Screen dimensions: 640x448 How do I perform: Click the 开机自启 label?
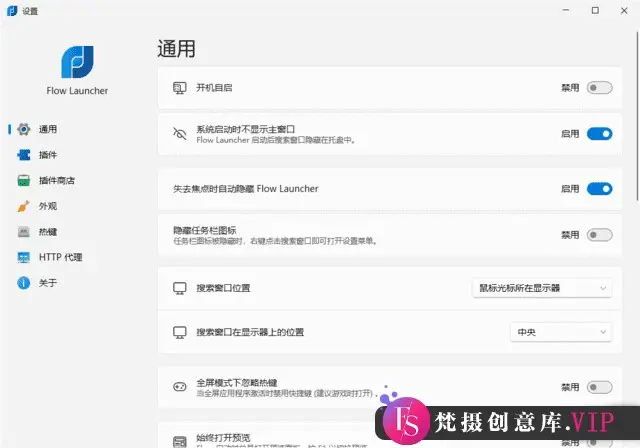click(x=214, y=88)
